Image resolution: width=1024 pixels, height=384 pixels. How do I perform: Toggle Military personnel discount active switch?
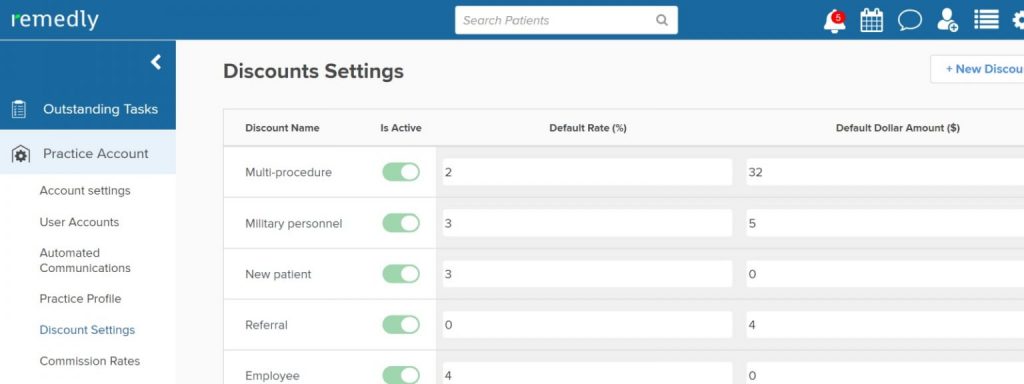pyautogui.click(x=401, y=223)
